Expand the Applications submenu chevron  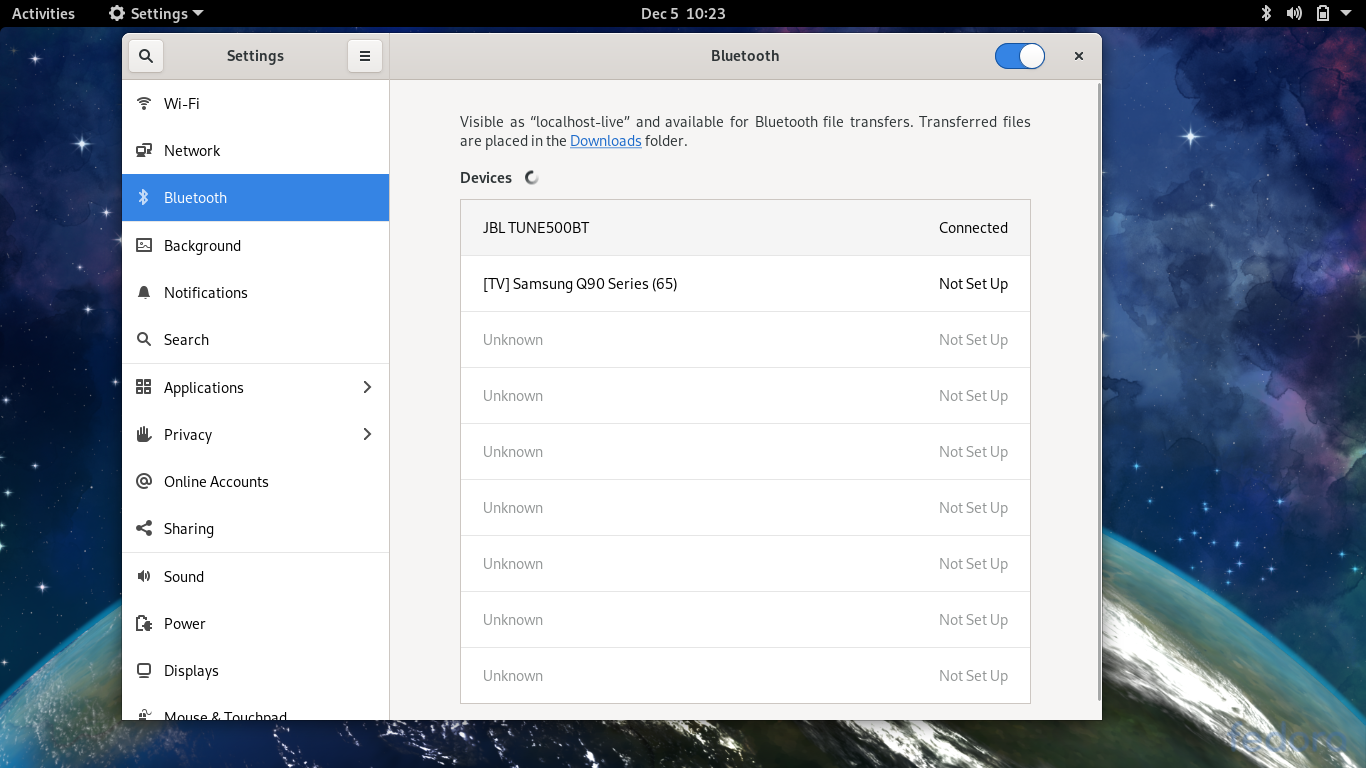pos(367,387)
